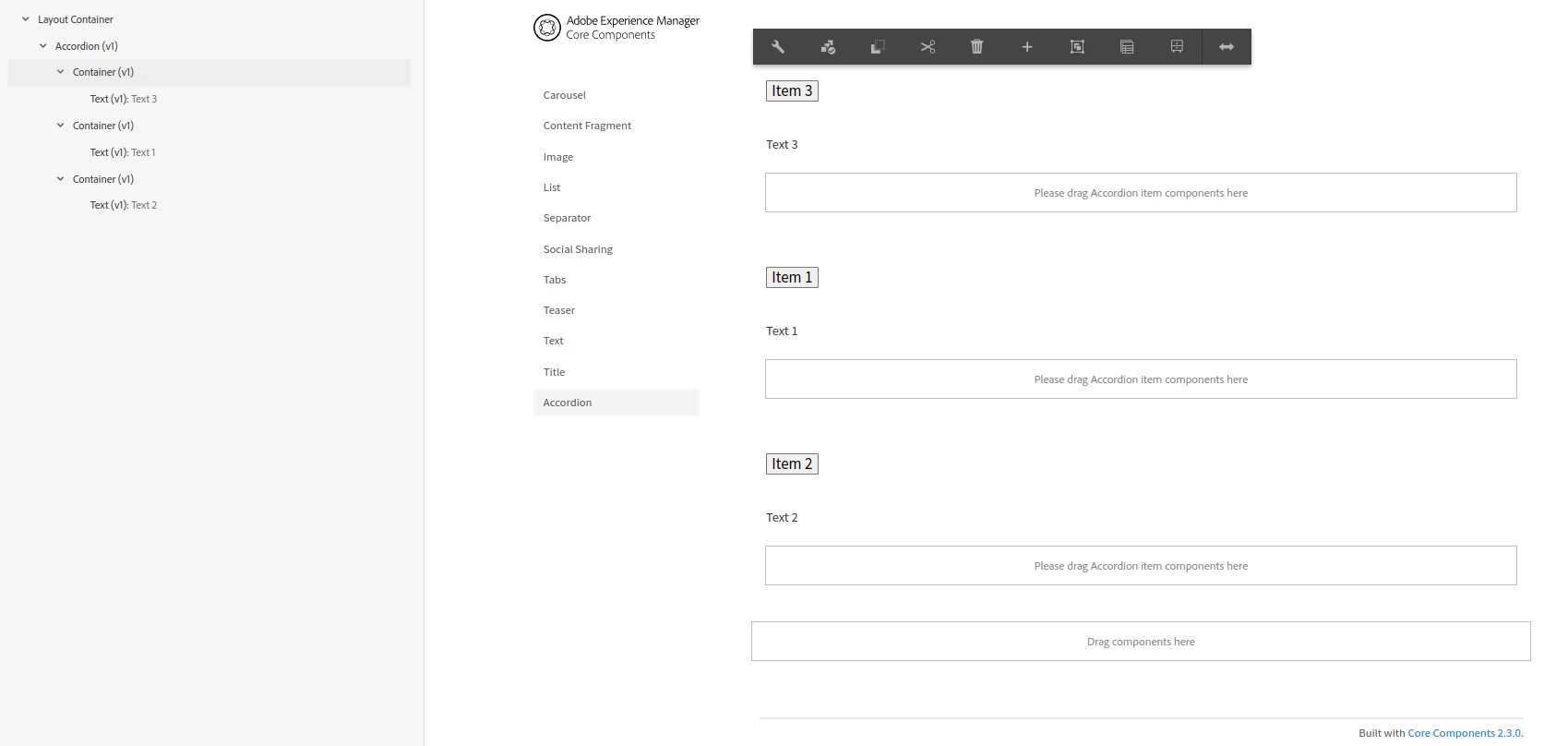Click the cabinet-shaped icon in toolbar
The image size is (1568, 746).
click(x=1177, y=47)
